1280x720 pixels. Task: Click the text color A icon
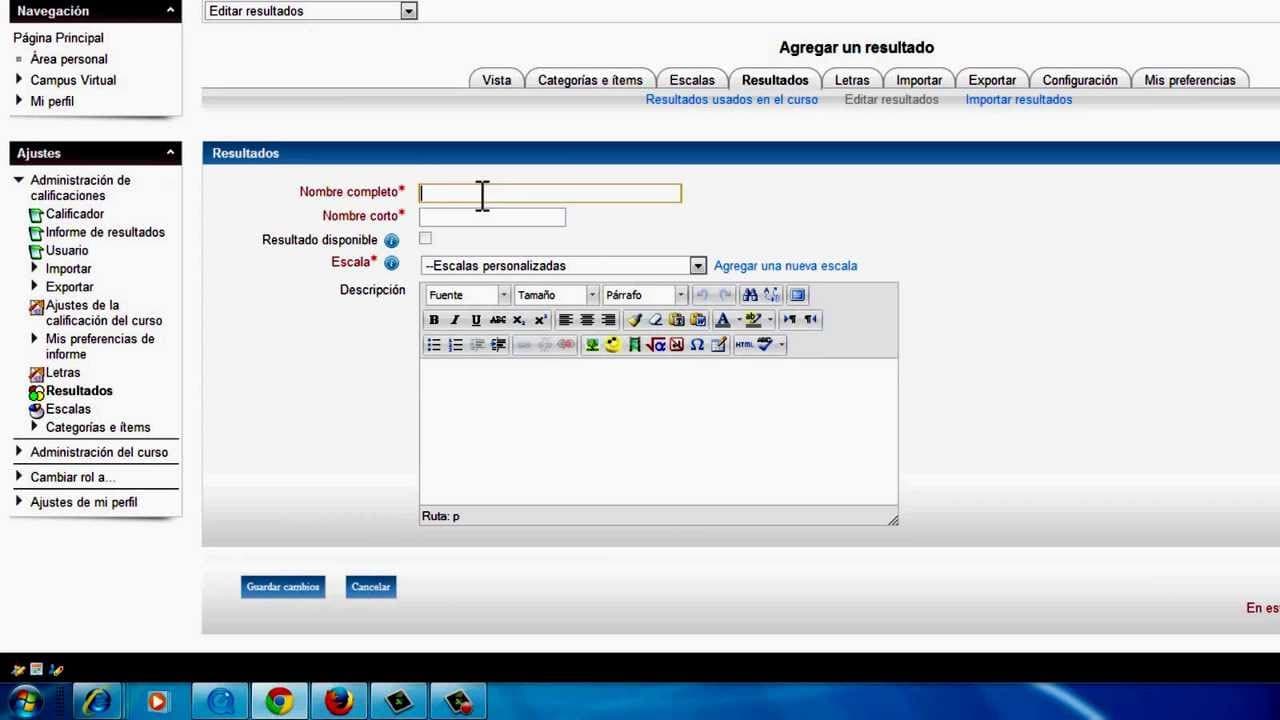click(x=723, y=320)
